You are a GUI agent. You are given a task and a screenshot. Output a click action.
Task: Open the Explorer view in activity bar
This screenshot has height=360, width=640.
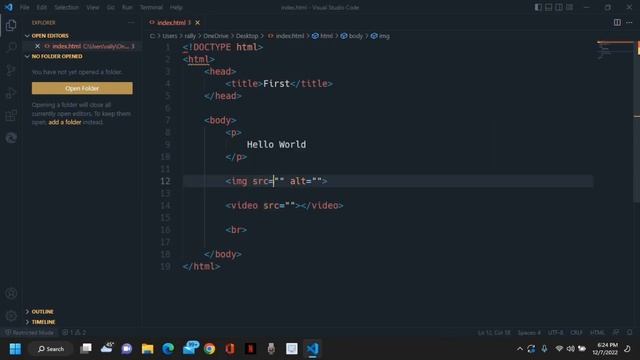pos(11,25)
